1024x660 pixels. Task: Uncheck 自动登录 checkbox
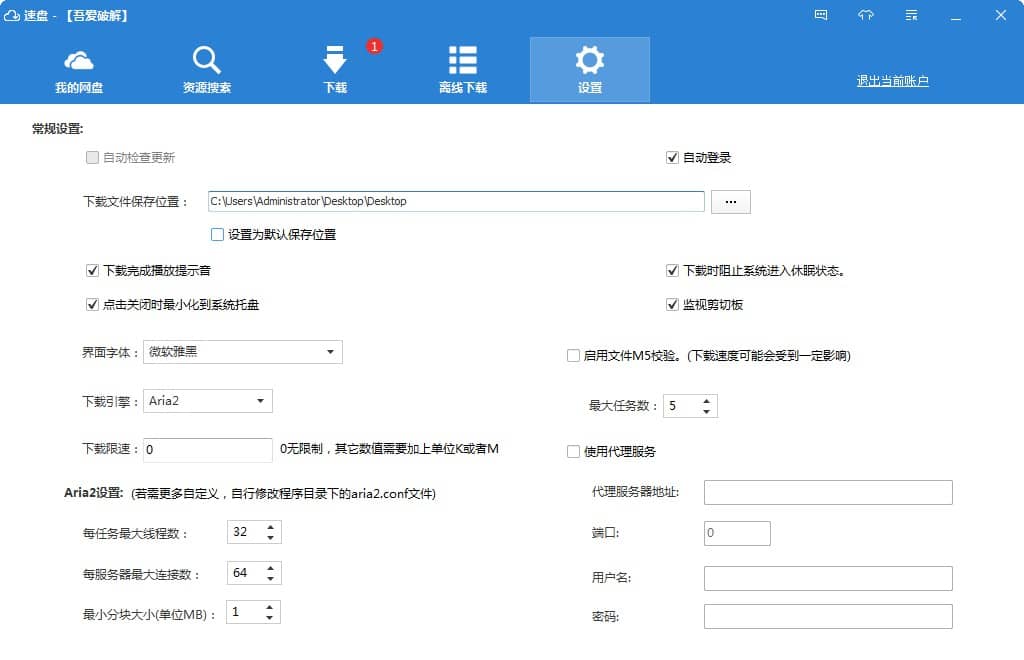coord(672,157)
